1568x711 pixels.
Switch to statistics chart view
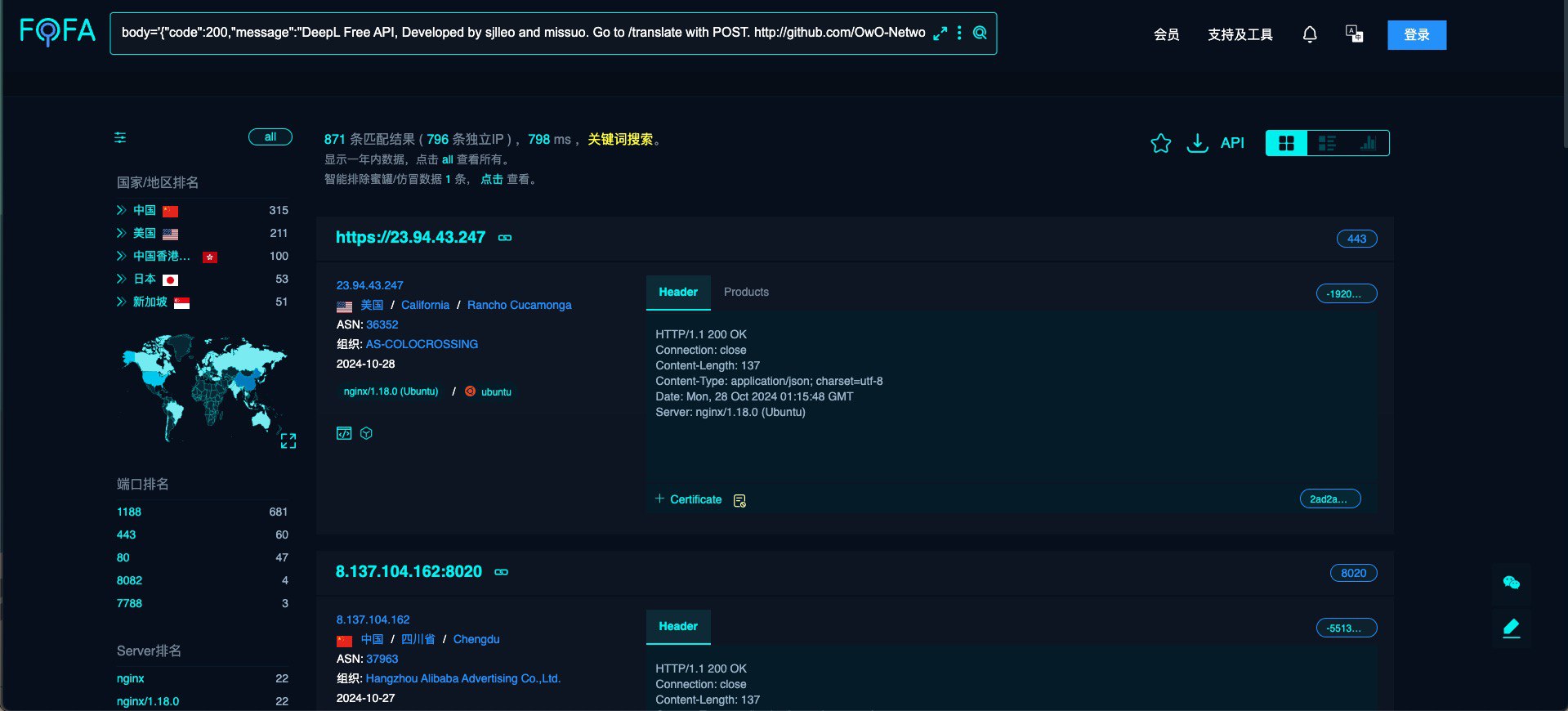pos(1368,143)
